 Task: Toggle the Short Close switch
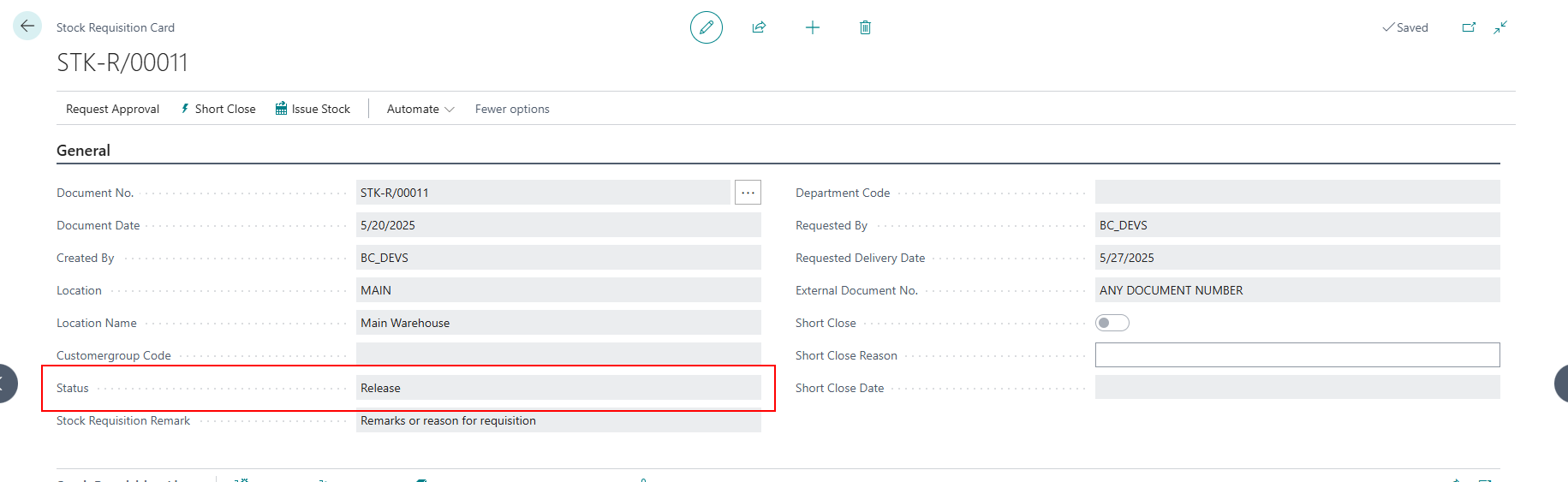tap(1112, 323)
